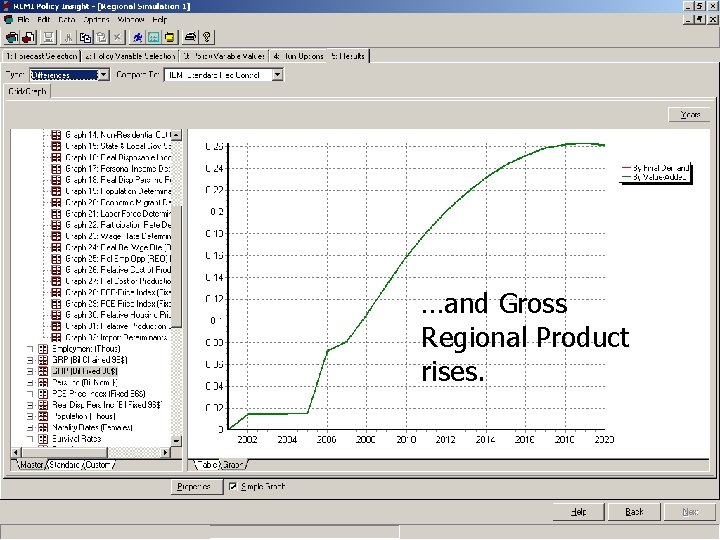Open the Help menu in menu bar
720x540 pixels.
(160, 20)
